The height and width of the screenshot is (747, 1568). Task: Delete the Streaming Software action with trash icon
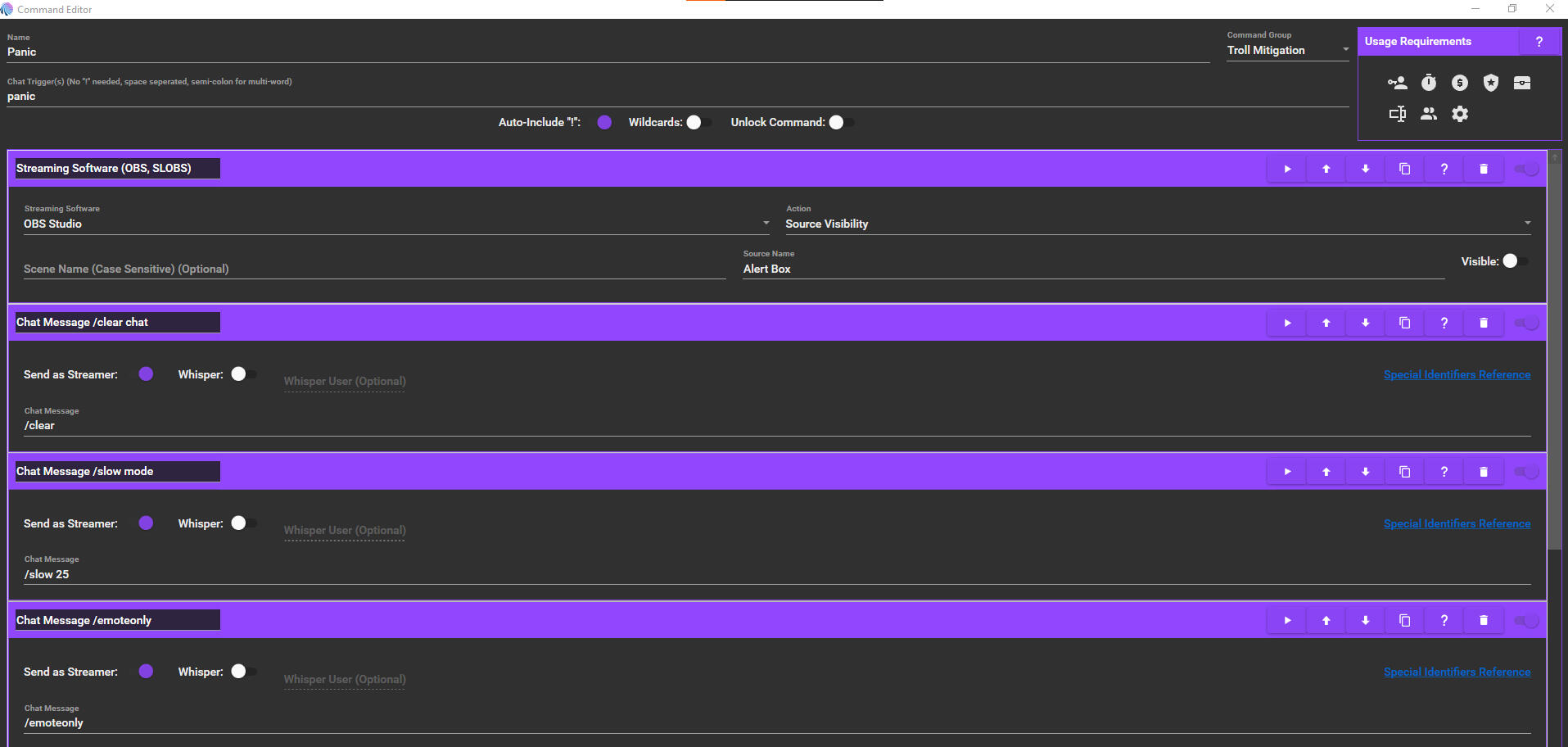(1483, 169)
